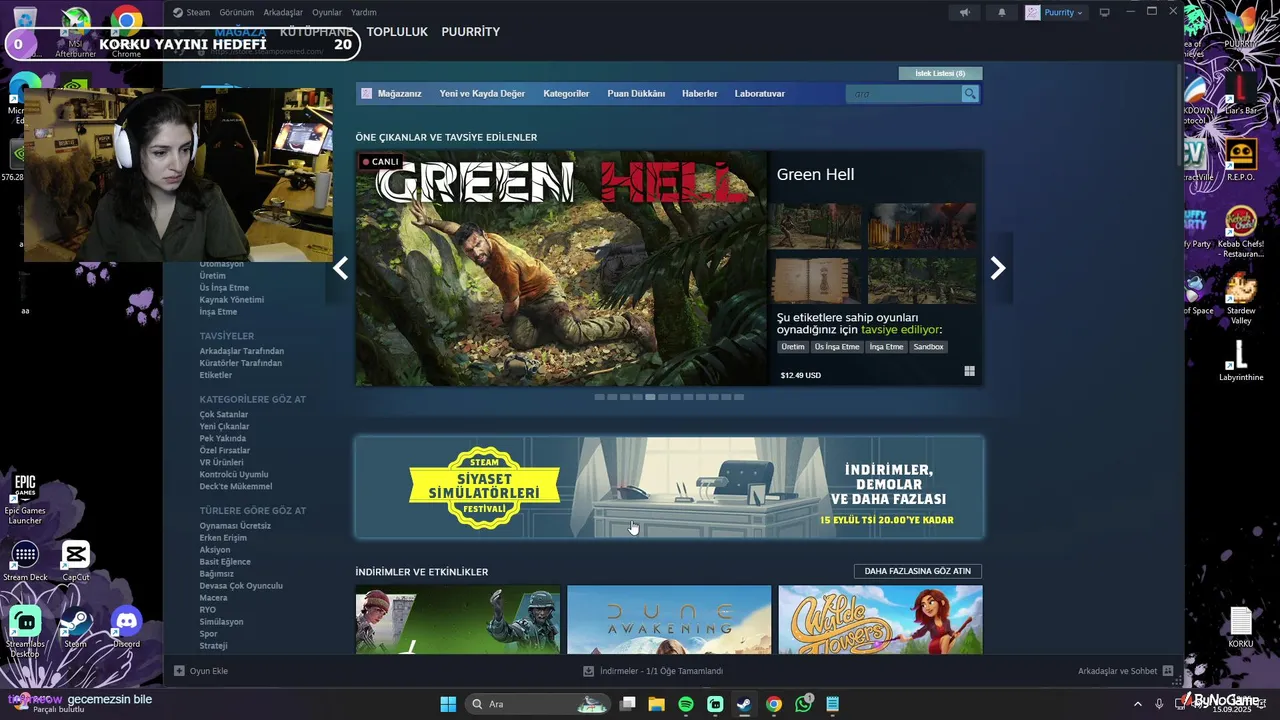Screen dimensions: 1280x720
Task: Go to the PUURRİTY profile tab
Action: 470,32
